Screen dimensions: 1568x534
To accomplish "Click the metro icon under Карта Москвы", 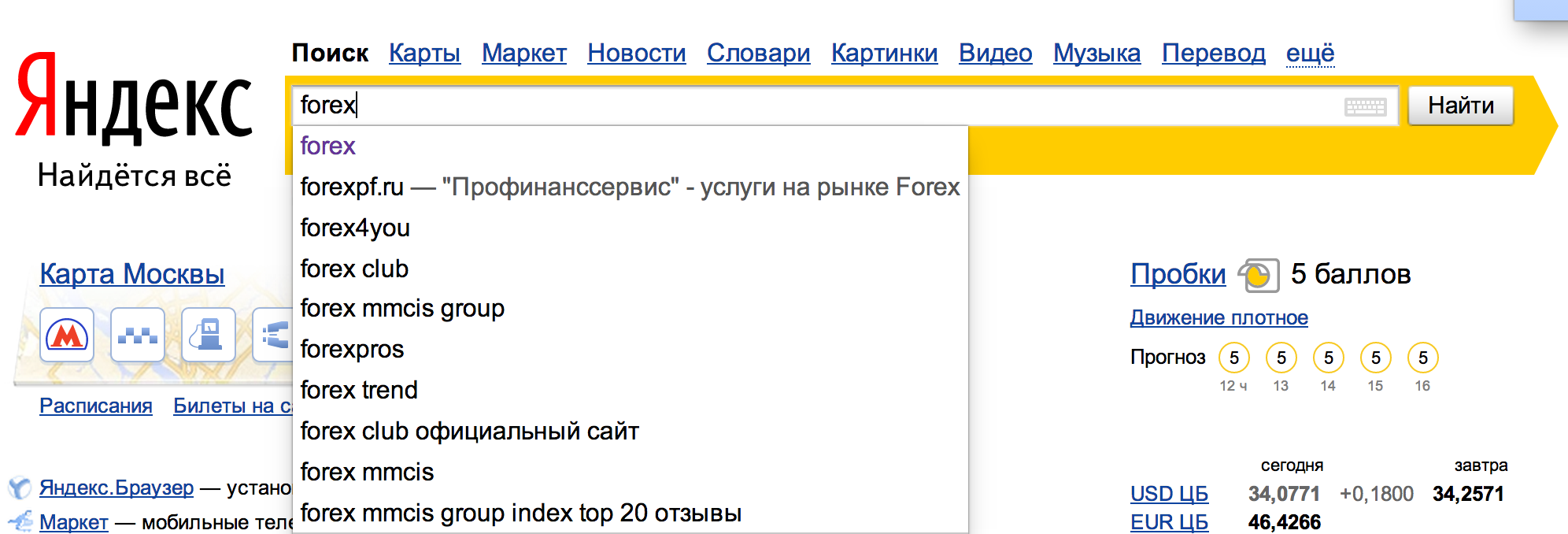I will [x=67, y=336].
